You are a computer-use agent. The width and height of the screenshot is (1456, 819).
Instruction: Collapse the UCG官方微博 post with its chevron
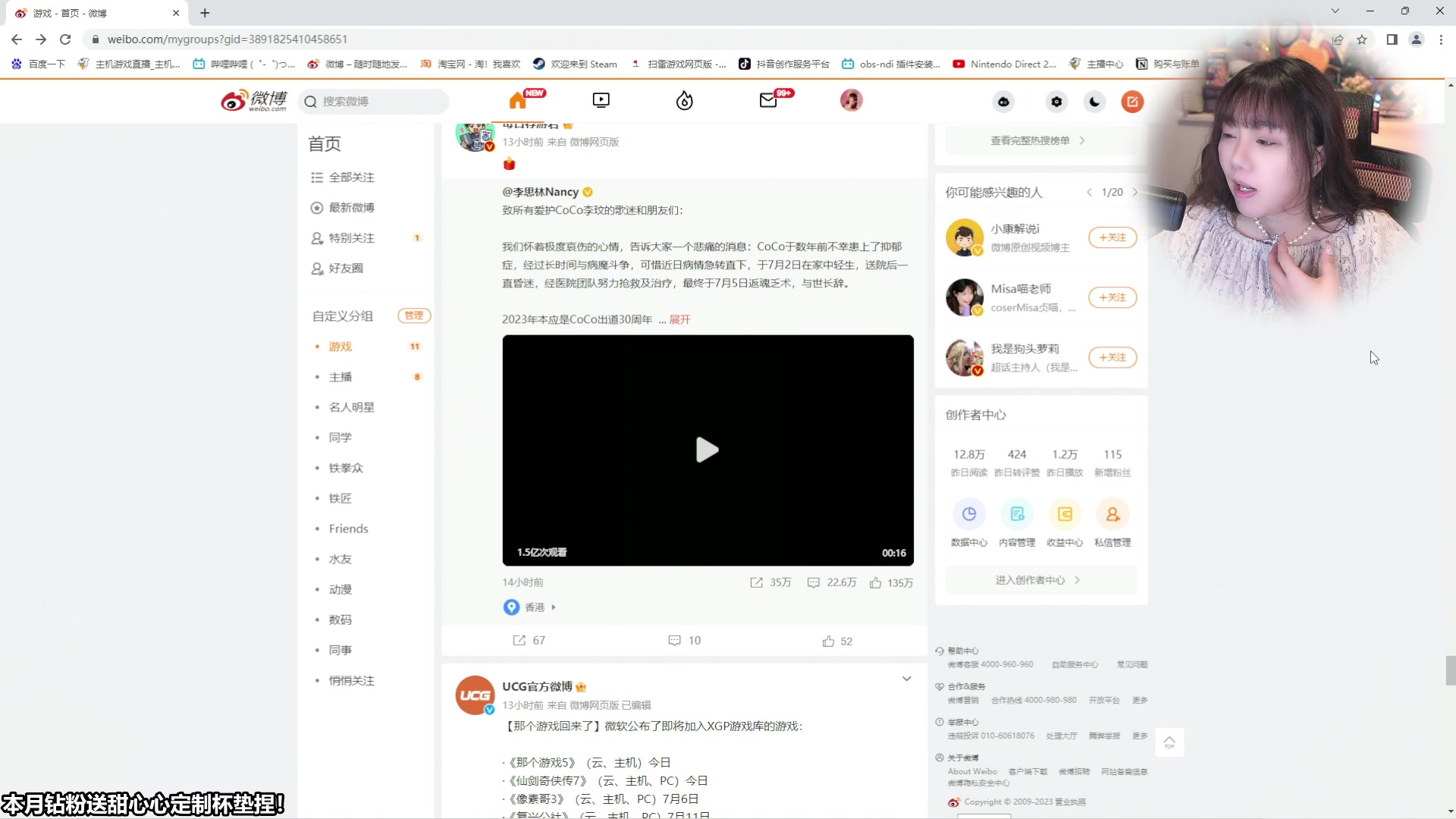907,679
